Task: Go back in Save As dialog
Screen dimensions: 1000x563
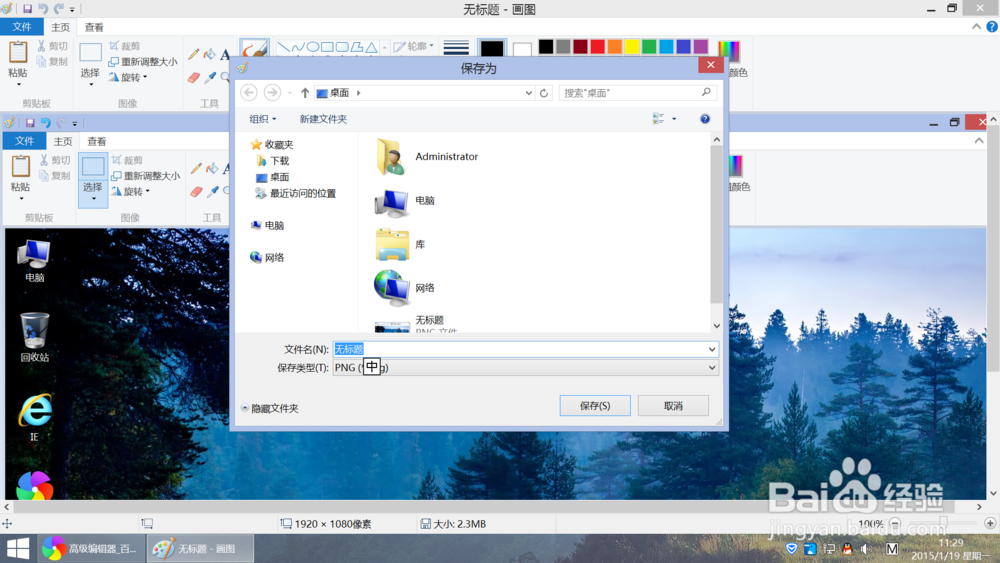Action: point(249,92)
